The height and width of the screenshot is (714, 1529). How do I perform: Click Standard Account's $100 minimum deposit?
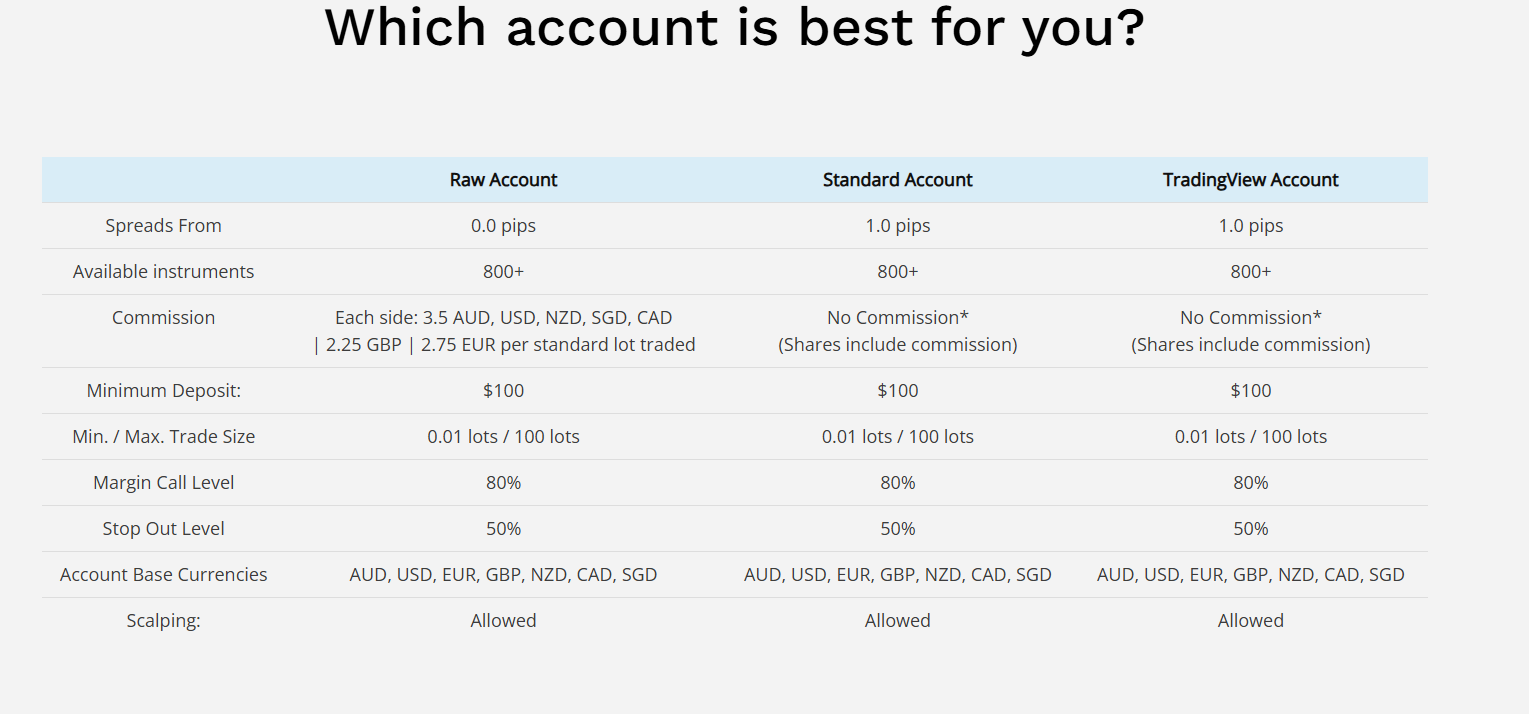897,391
